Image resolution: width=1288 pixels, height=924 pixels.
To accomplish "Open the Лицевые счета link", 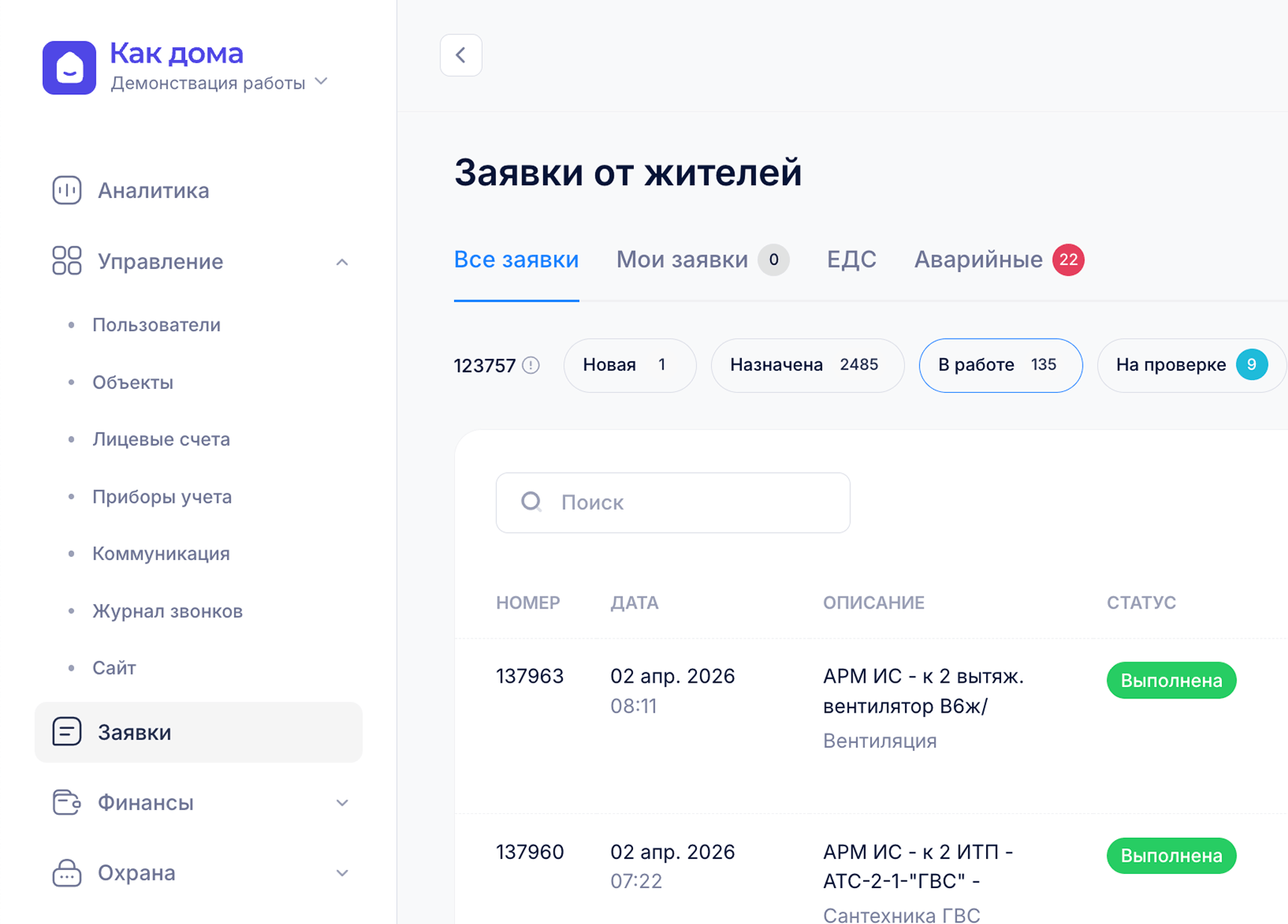I will click(x=161, y=439).
